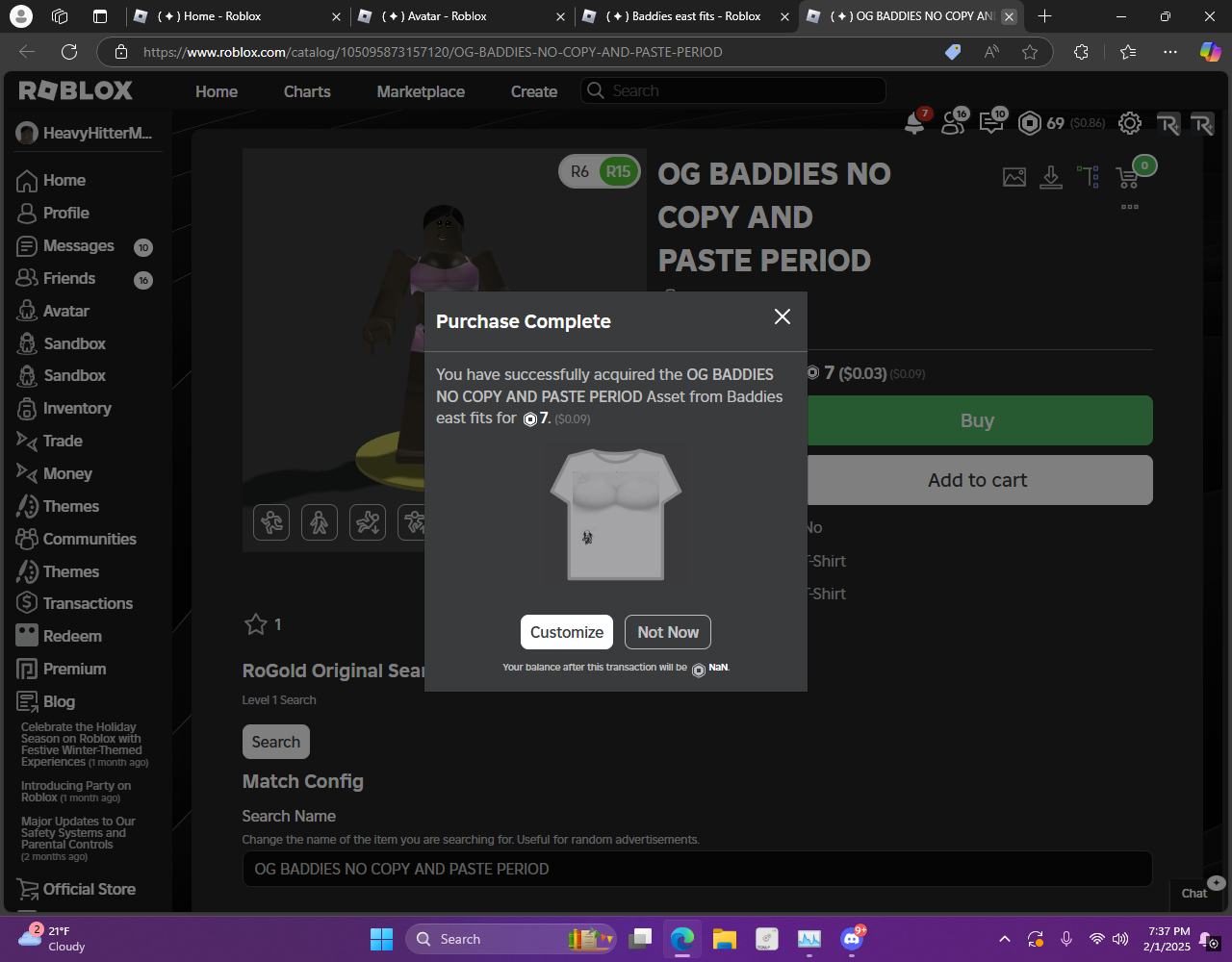The image size is (1232, 962).
Task: Play the falling animation icon
Action: [368, 522]
